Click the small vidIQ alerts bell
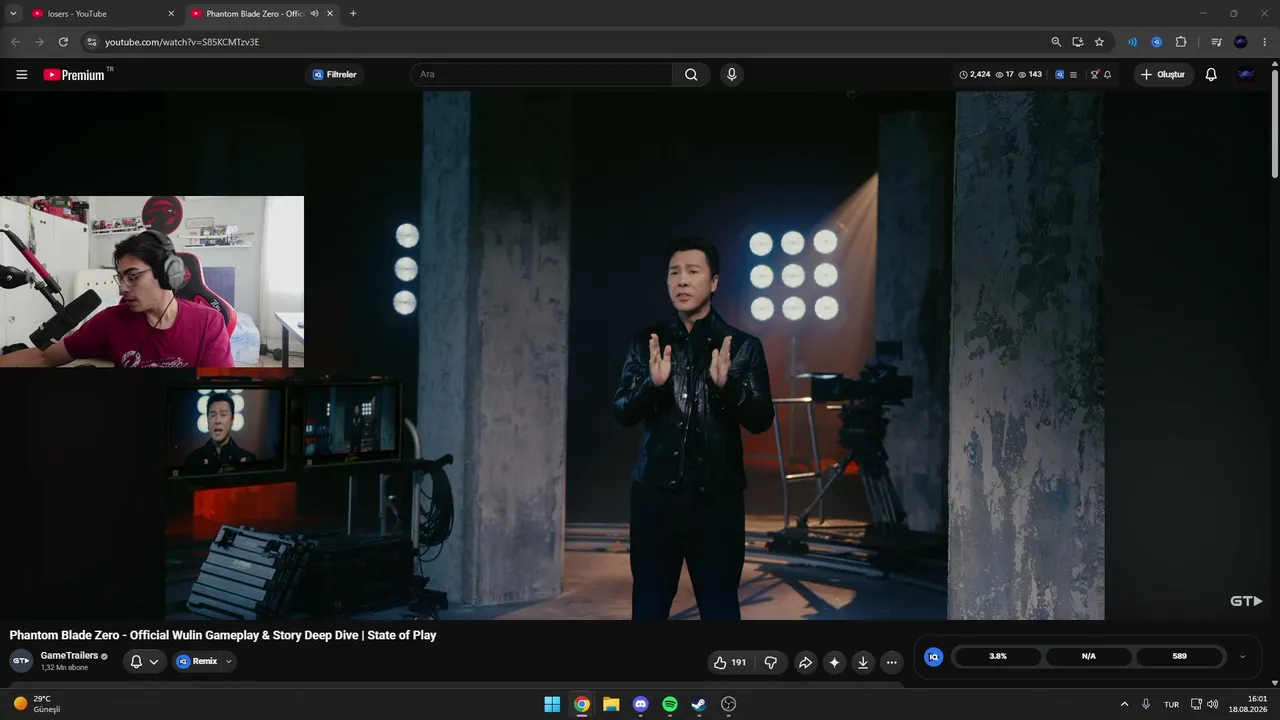1280x720 pixels. [1107, 75]
